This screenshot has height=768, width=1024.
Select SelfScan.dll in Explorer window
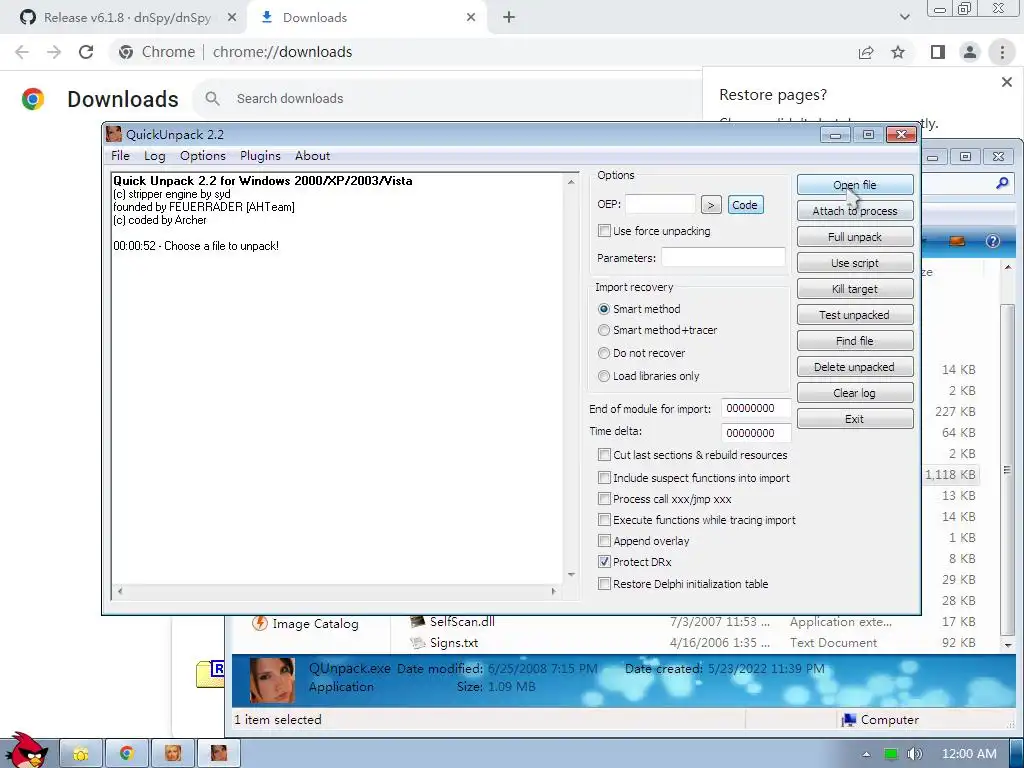point(462,622)
